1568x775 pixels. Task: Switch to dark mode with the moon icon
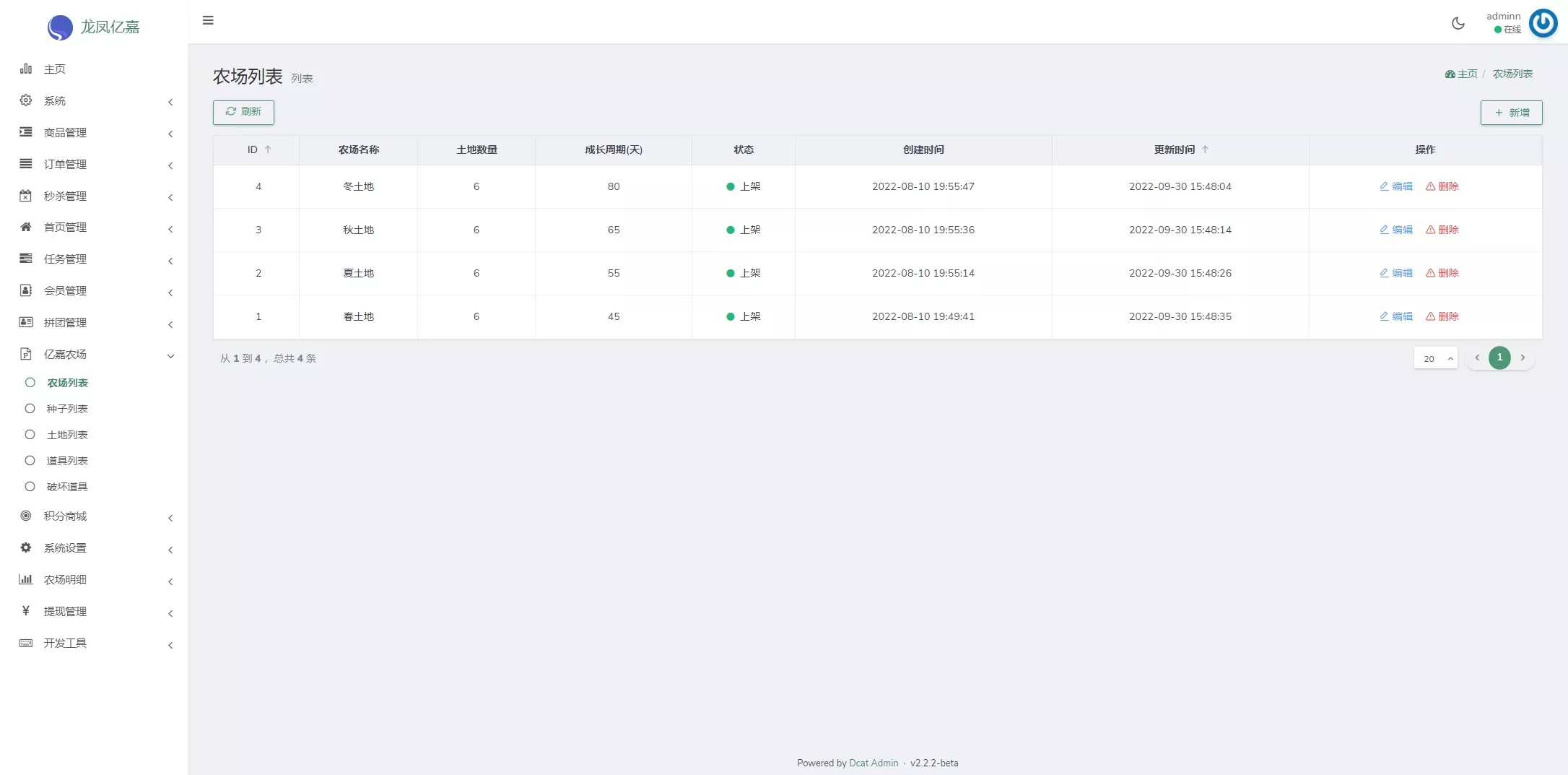[x=1458, y=23]
